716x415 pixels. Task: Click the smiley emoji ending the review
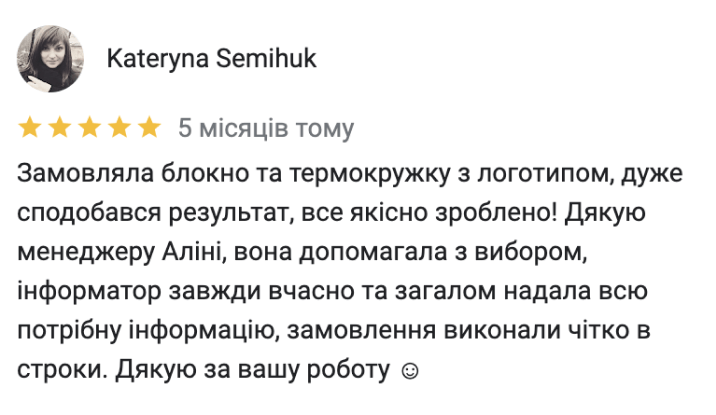409,370
